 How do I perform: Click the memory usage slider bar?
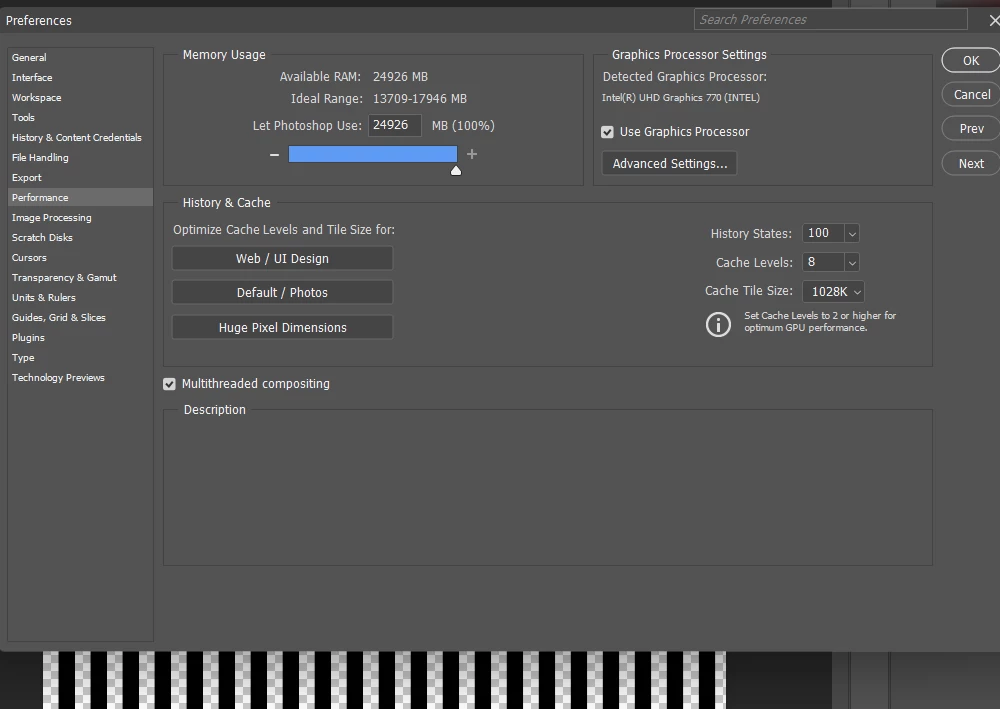372,154
